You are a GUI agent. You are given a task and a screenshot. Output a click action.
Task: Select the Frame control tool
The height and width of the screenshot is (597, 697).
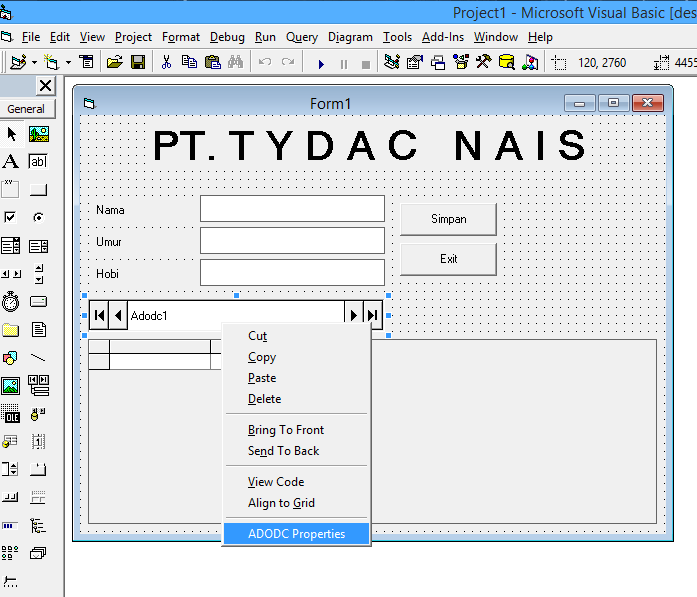pos(10,189)
